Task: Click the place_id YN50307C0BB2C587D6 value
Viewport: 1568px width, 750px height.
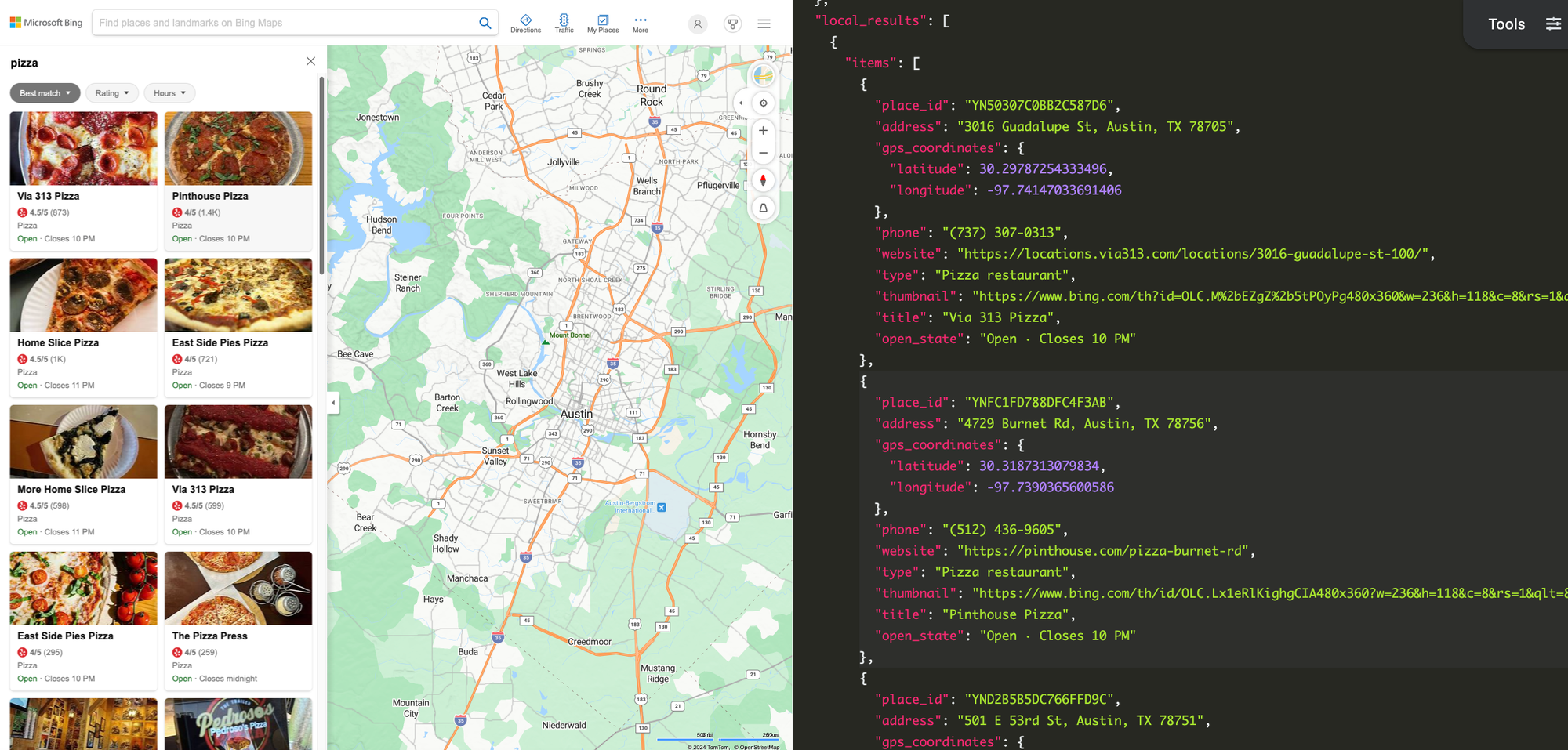Action: [x=1040, y=105]
